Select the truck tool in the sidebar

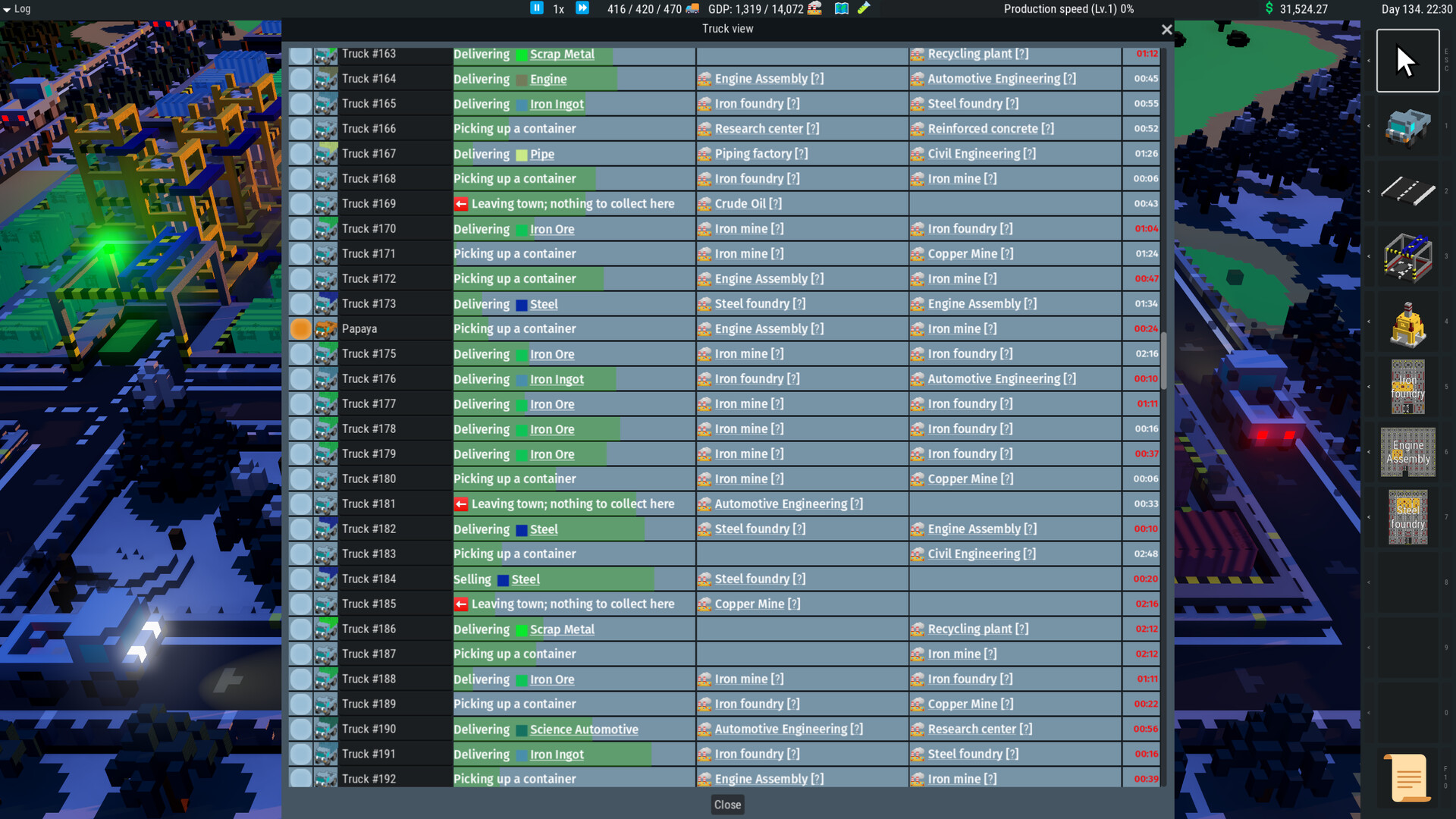(1408, 127)
